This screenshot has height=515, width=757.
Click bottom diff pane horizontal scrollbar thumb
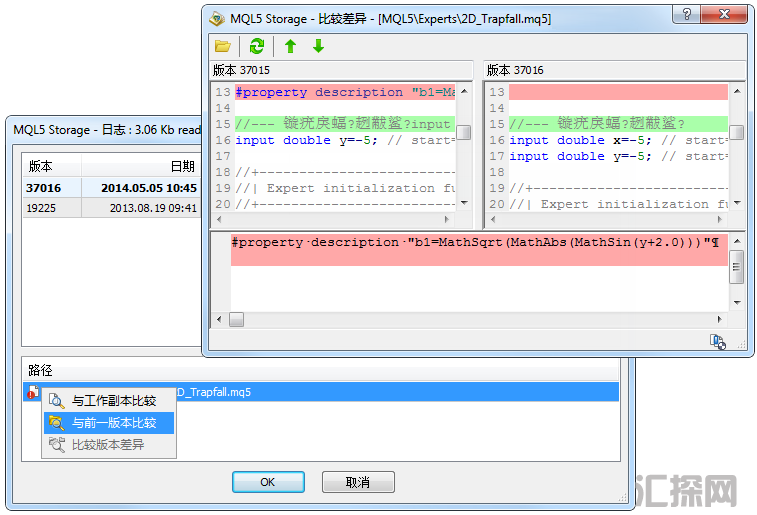(x=237, y=319)
